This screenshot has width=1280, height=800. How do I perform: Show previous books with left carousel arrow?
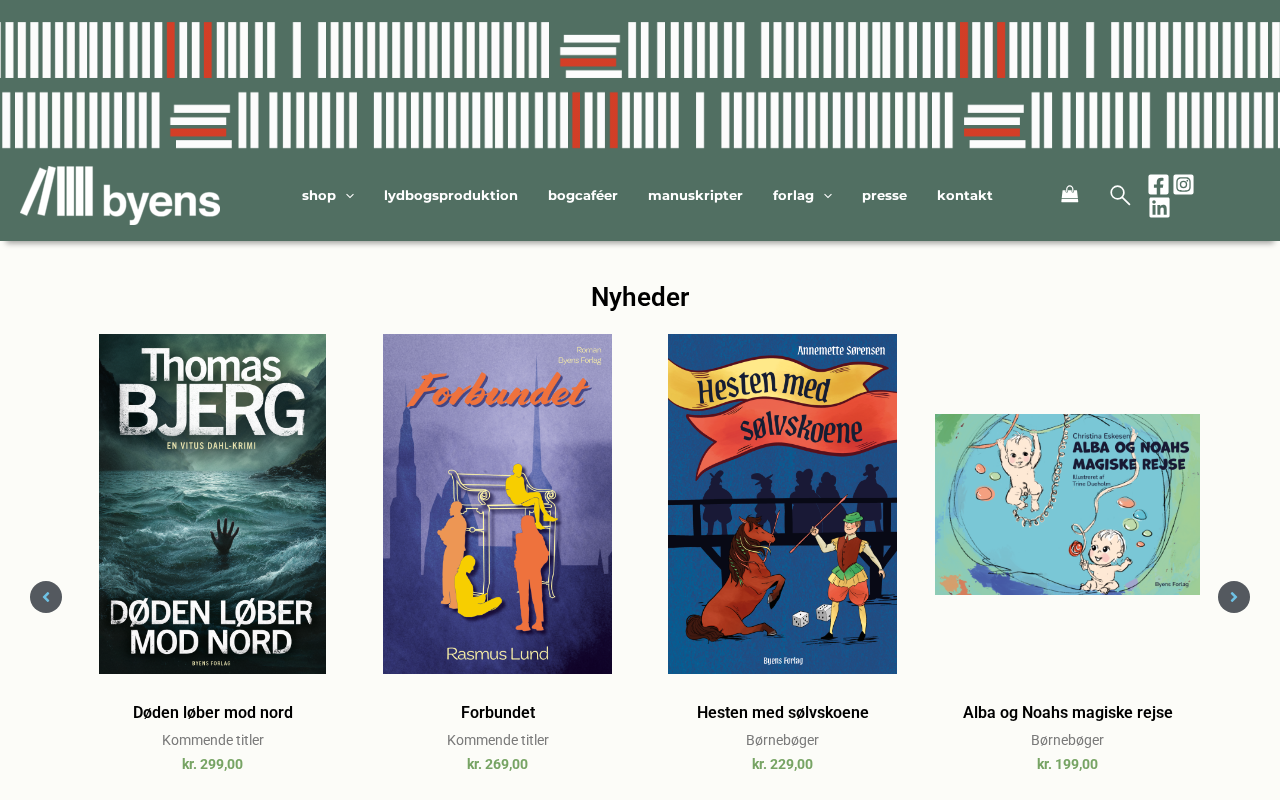tap(46, 597)
